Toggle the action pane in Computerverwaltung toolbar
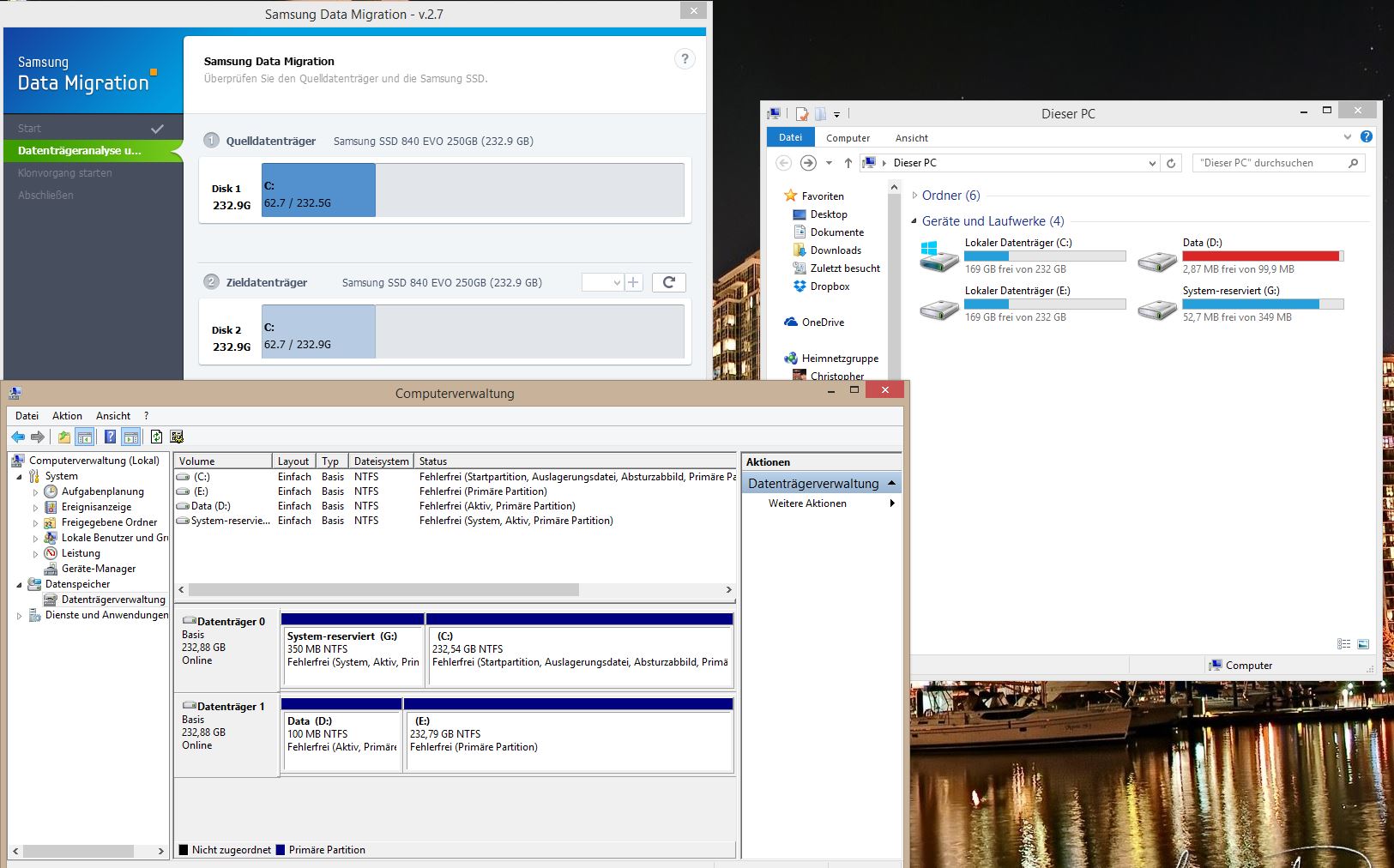The width and height of the screenshot is (1394, 868). coord(130,437)
